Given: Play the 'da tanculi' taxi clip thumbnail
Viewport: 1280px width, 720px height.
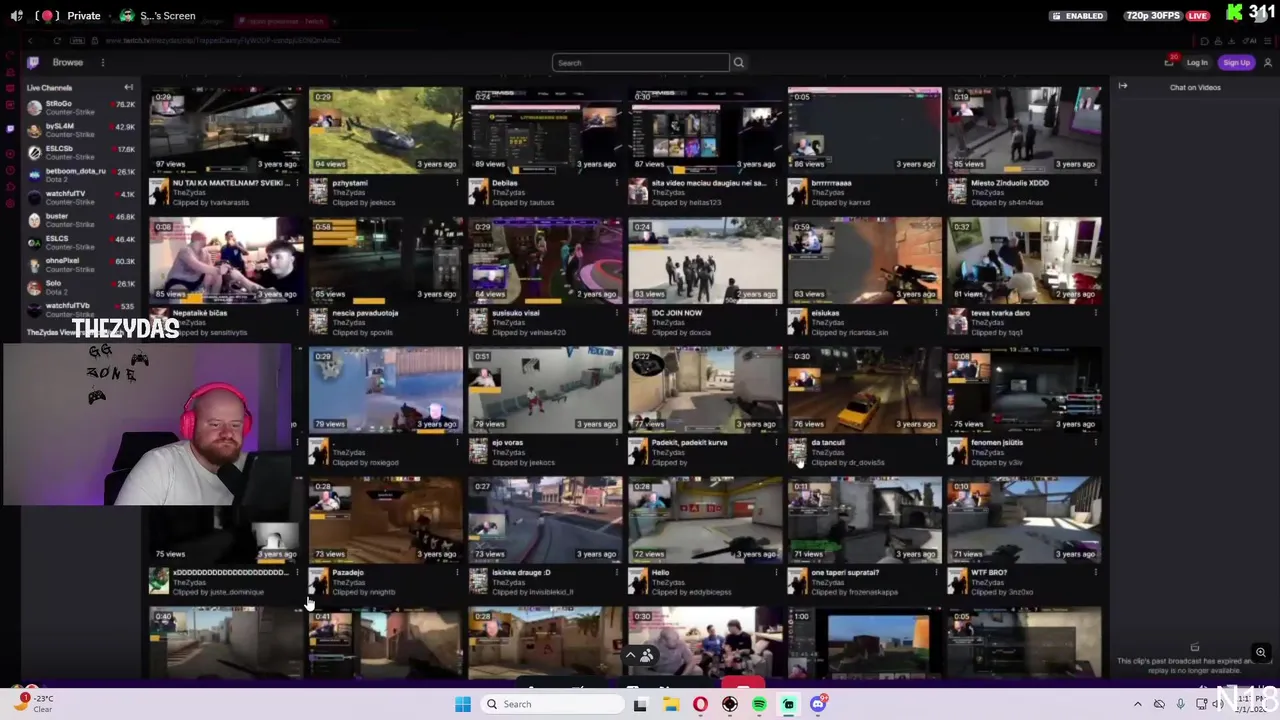Looking at the screenshot, I should point(864,390).
